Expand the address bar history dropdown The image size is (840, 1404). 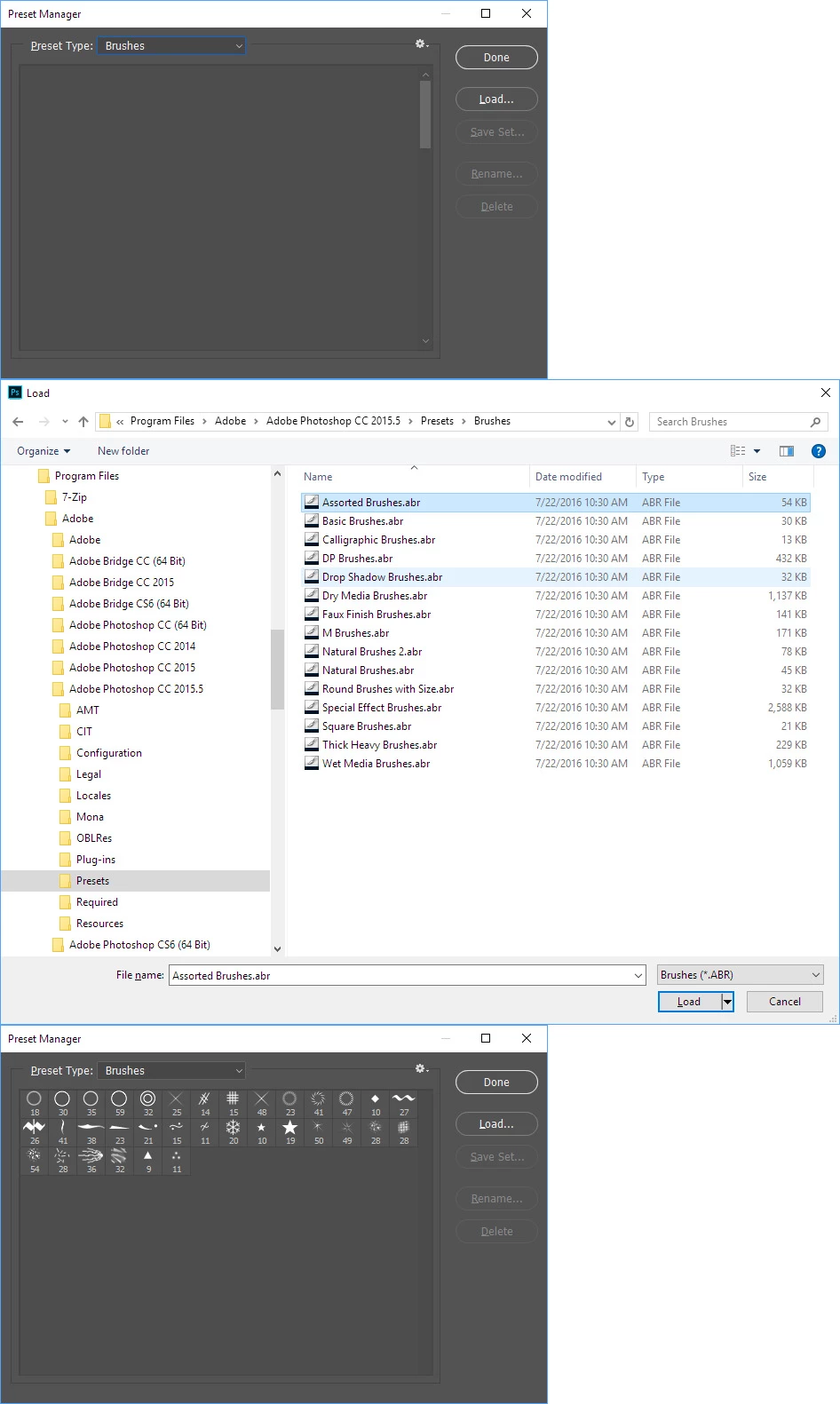(611, 423)
